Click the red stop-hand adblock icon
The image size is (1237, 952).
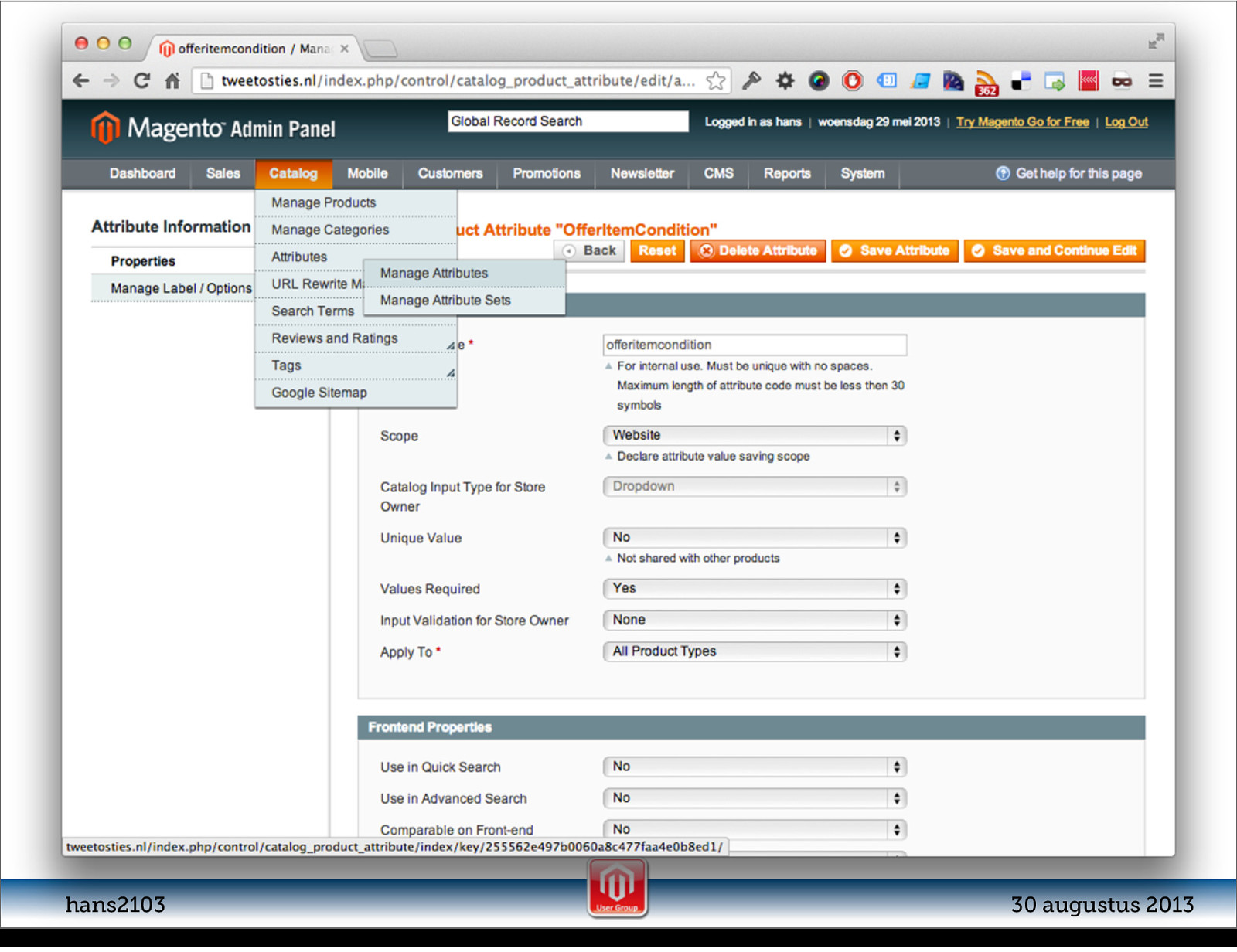(853, 80)
